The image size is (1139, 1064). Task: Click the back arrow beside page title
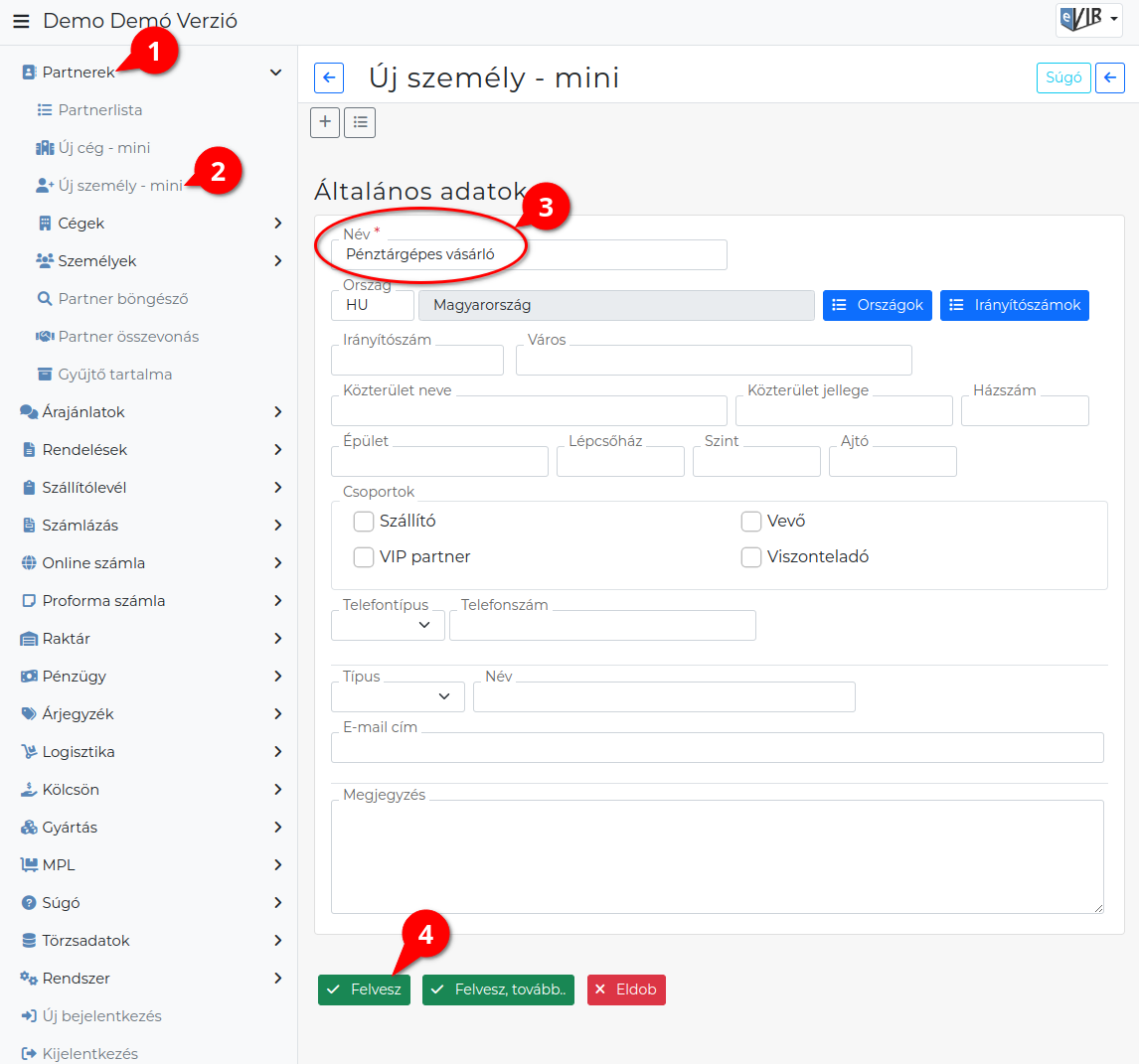pyautogui.click(x=329, y=77)
